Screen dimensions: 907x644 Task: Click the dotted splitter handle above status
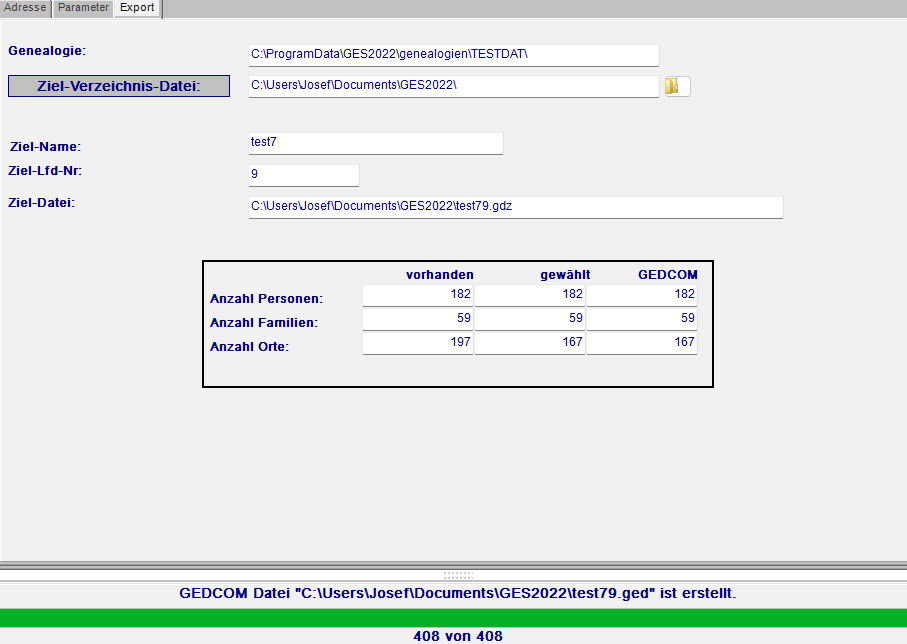pos(457,575)
